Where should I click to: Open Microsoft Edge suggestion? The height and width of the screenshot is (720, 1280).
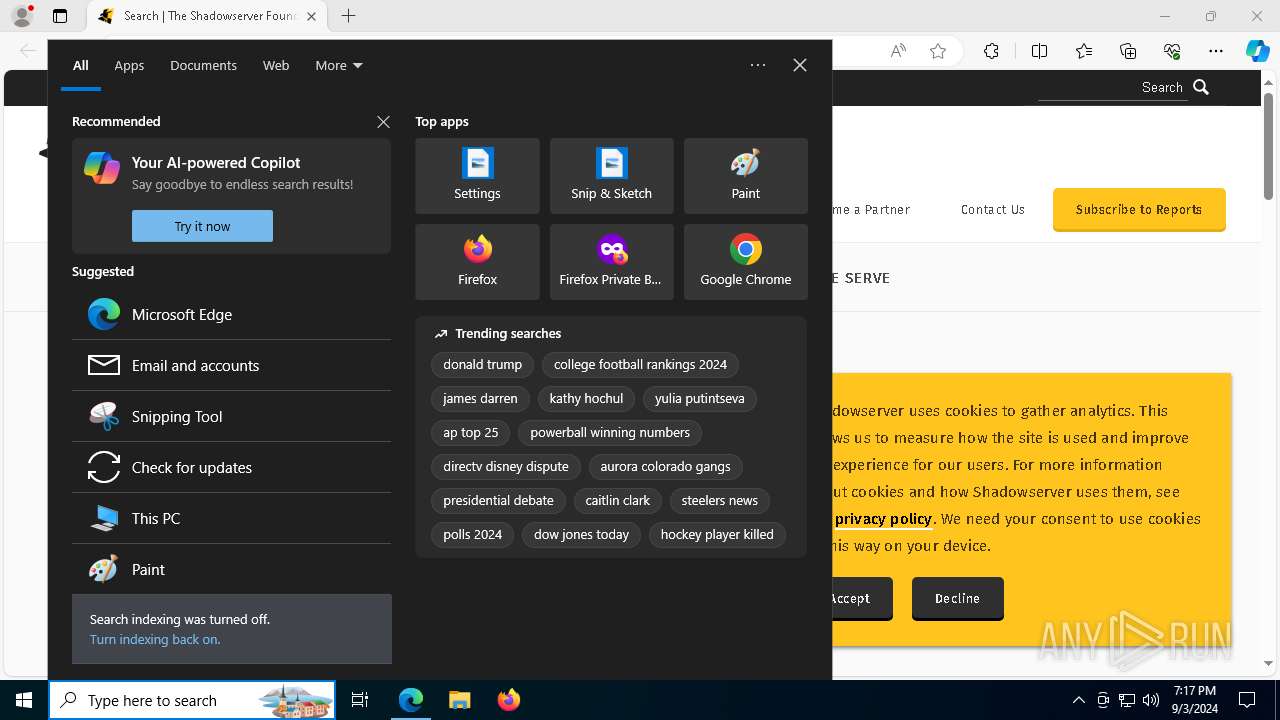coord(231,314)
